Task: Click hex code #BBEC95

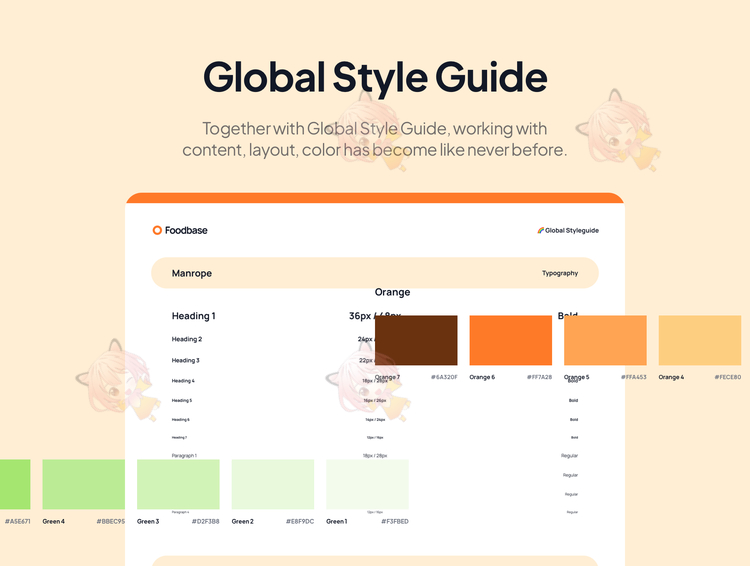Action: click(111, 522)
